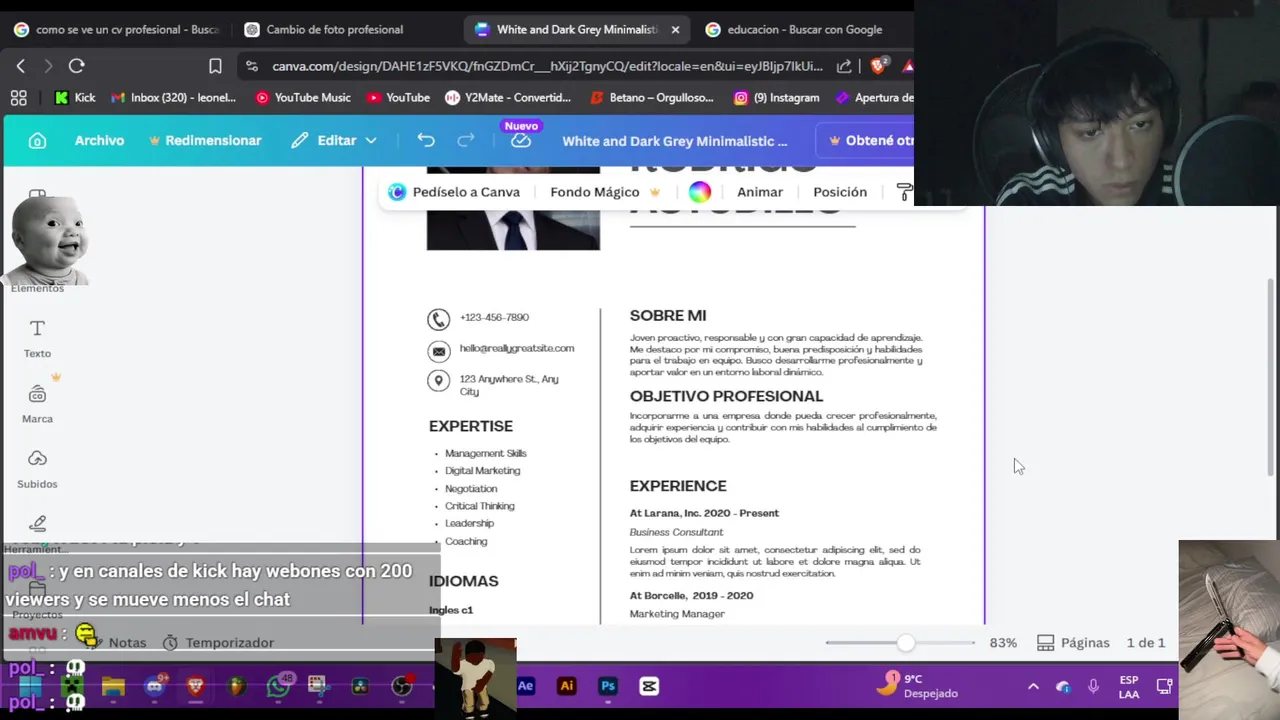Close the White and Dark Grey Minimalist tab
The width and height of the screenshot is (1280, 720).
tap(675, 30)
